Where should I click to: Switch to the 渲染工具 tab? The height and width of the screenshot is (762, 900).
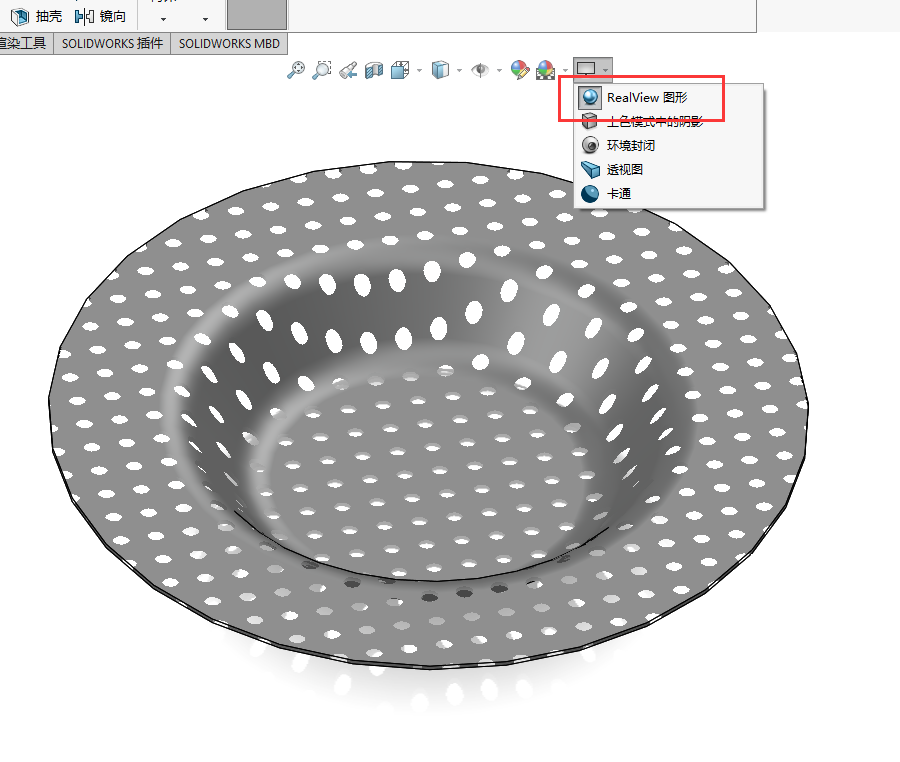click(23, 44)
